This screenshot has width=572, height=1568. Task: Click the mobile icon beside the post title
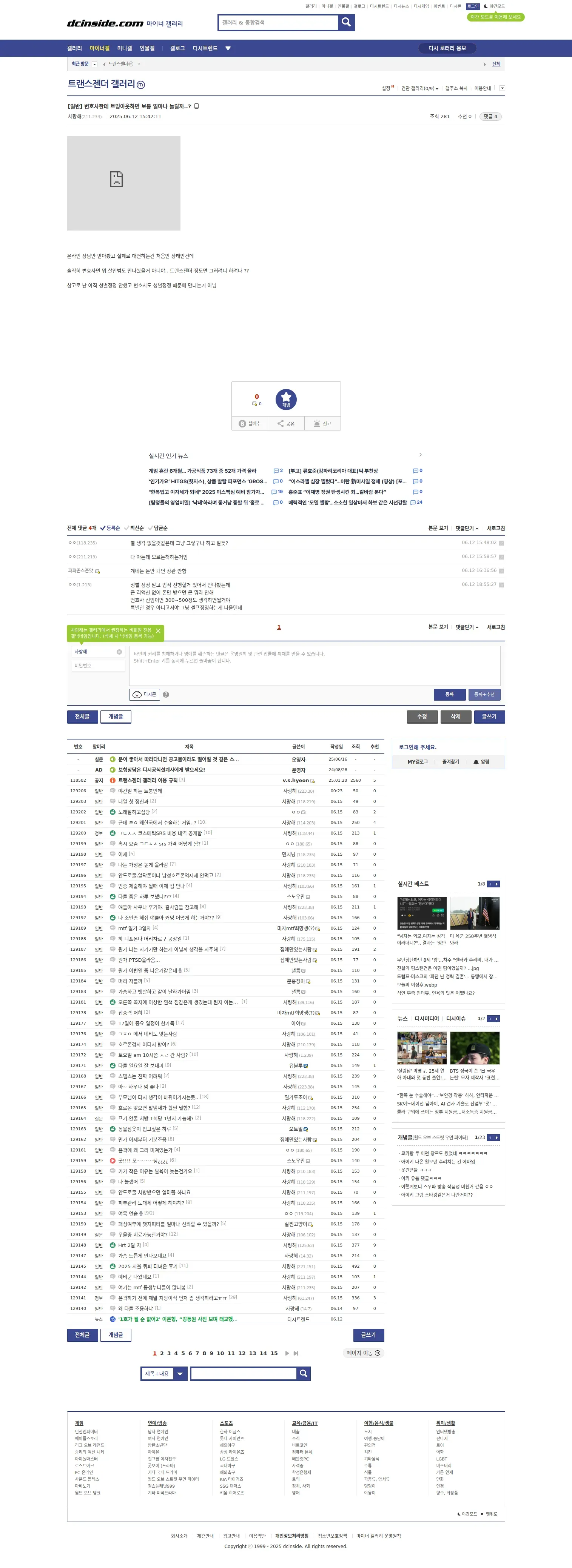(197, 106)
